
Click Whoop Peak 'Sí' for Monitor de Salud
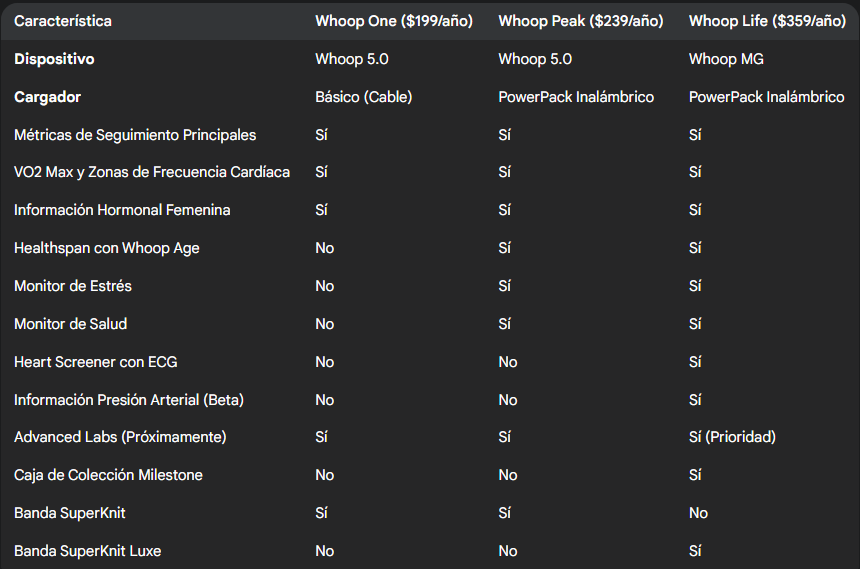click(x=505, y=324)
